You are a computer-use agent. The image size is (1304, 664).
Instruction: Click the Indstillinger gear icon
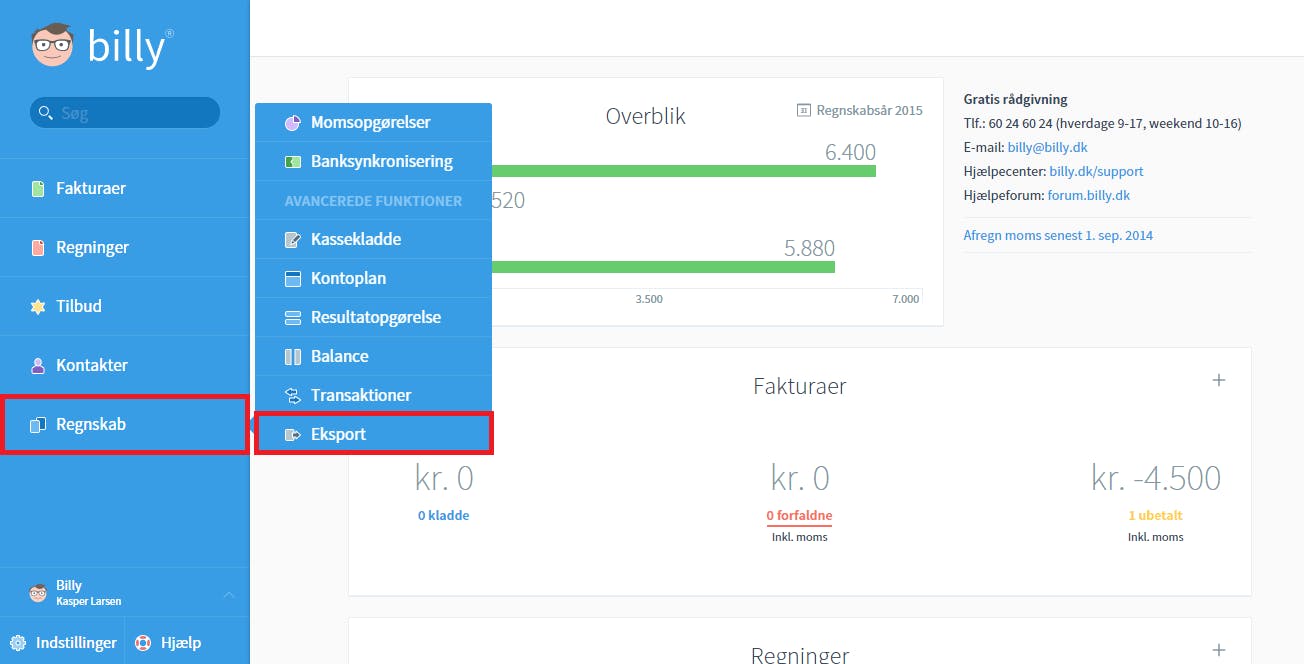(18, 643)
